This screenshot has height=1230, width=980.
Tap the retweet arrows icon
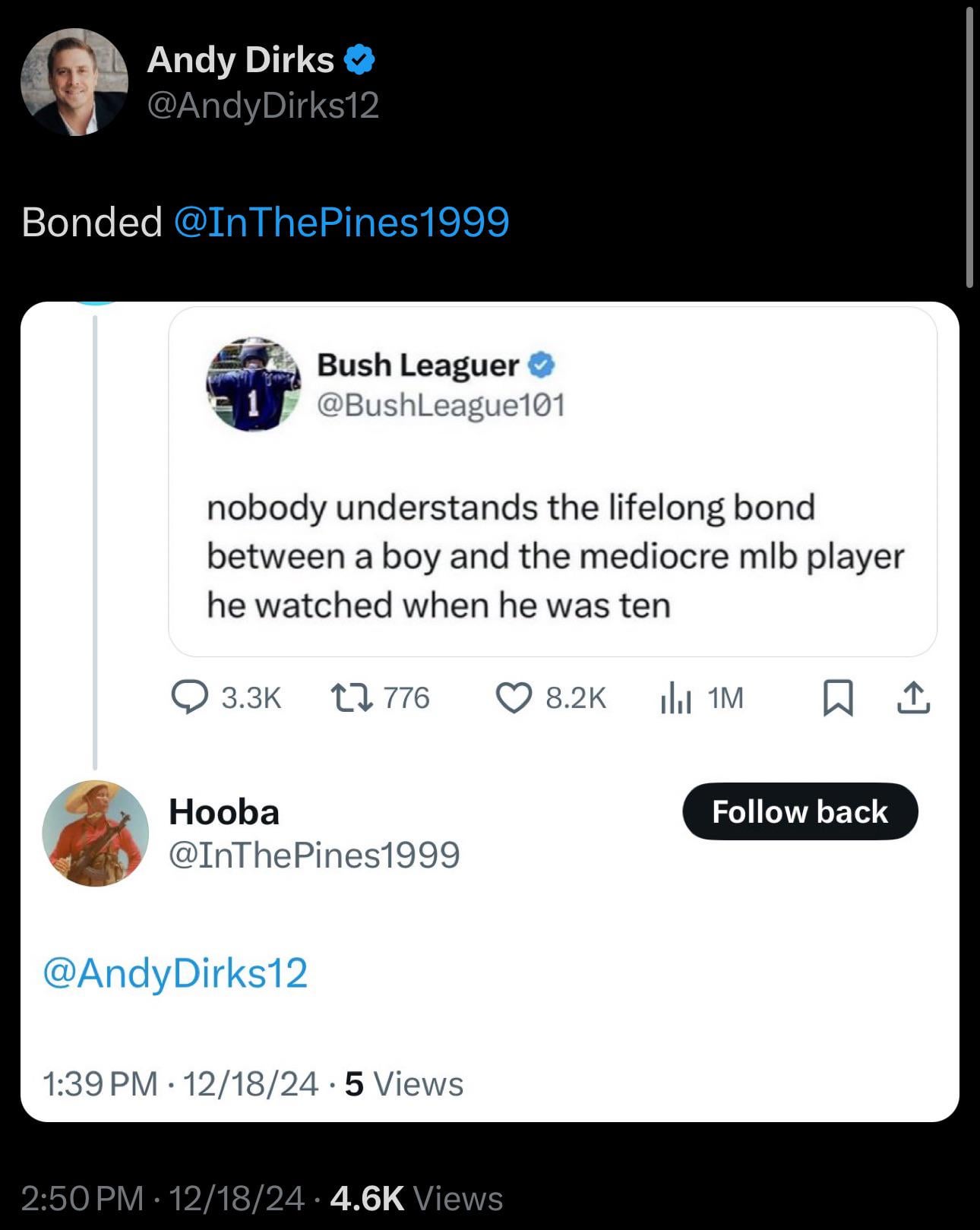[x=352, y=697]
